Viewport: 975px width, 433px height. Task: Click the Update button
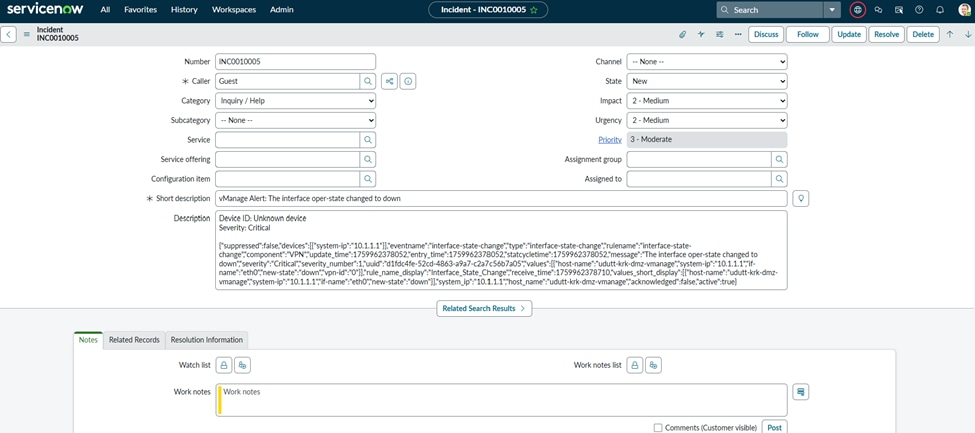pyautogui.click(x=849, y=34)
